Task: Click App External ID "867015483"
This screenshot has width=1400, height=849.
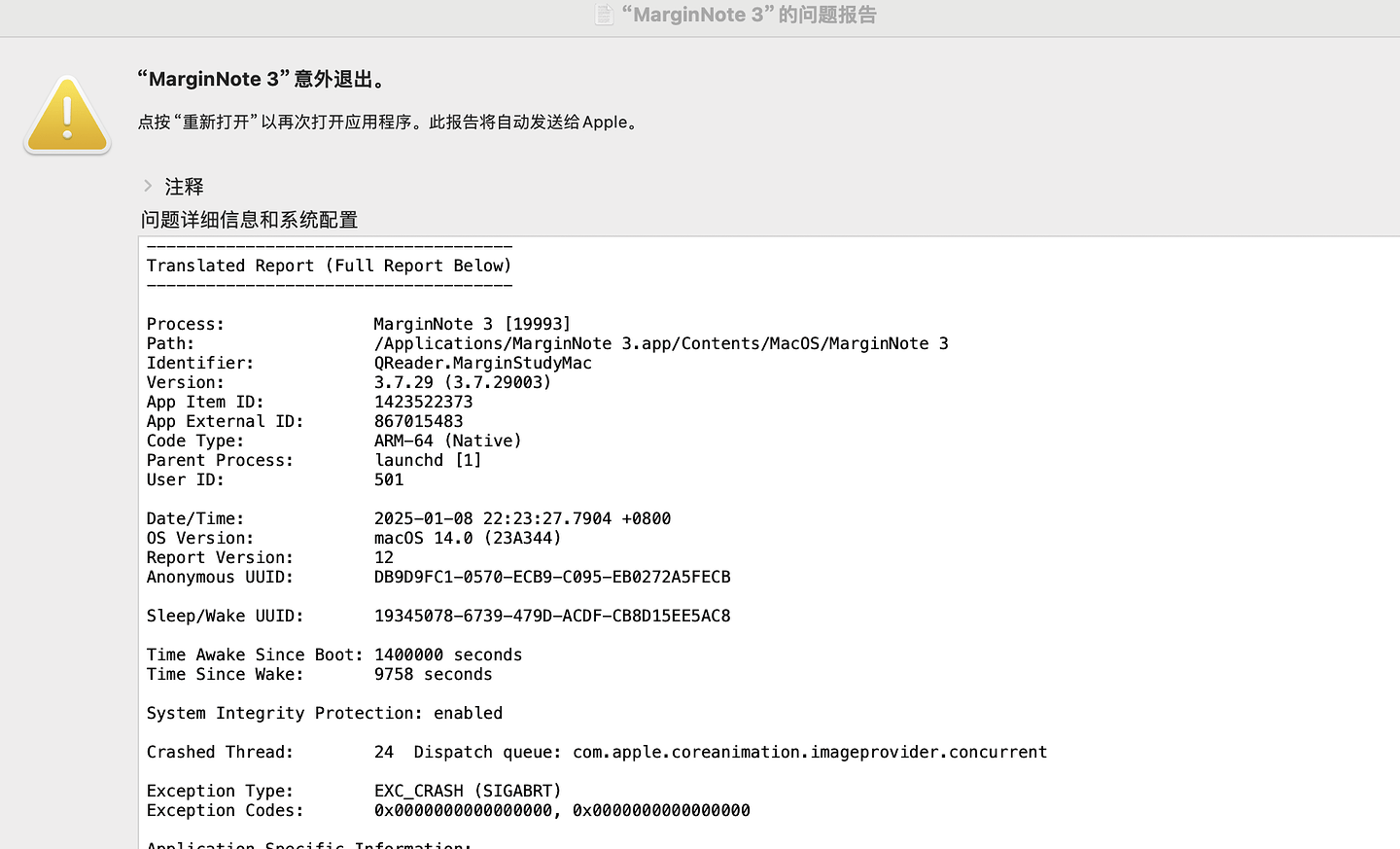Action: [x=419, y=421]
